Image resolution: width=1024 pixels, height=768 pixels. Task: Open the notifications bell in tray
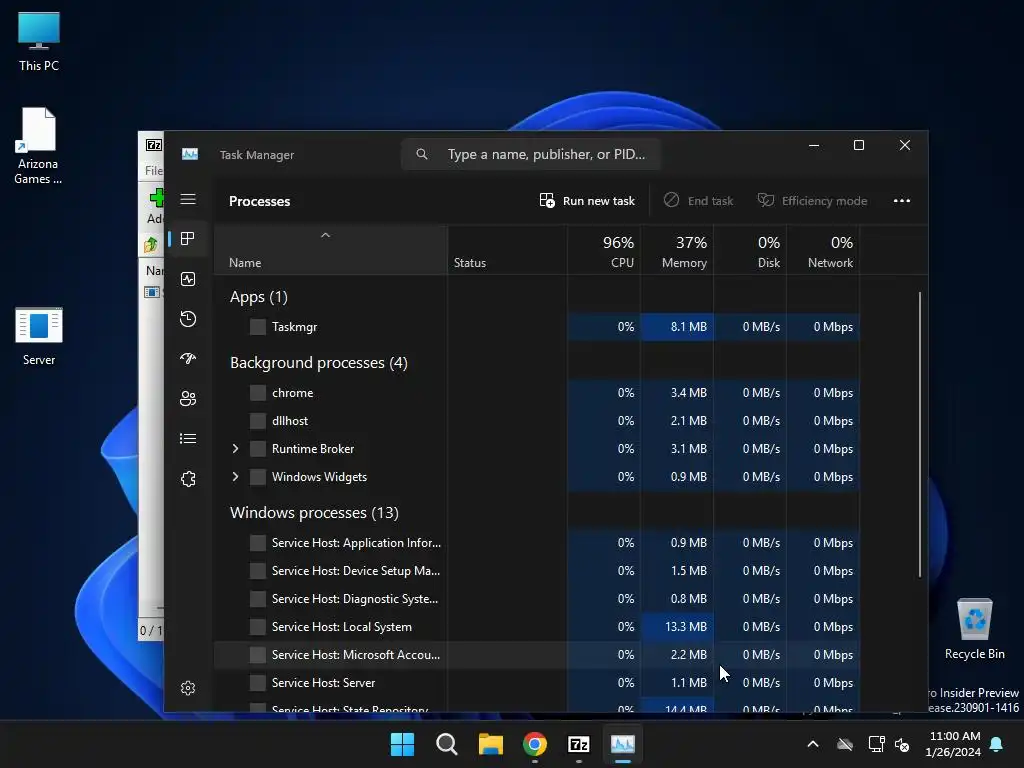coord(997,744)
